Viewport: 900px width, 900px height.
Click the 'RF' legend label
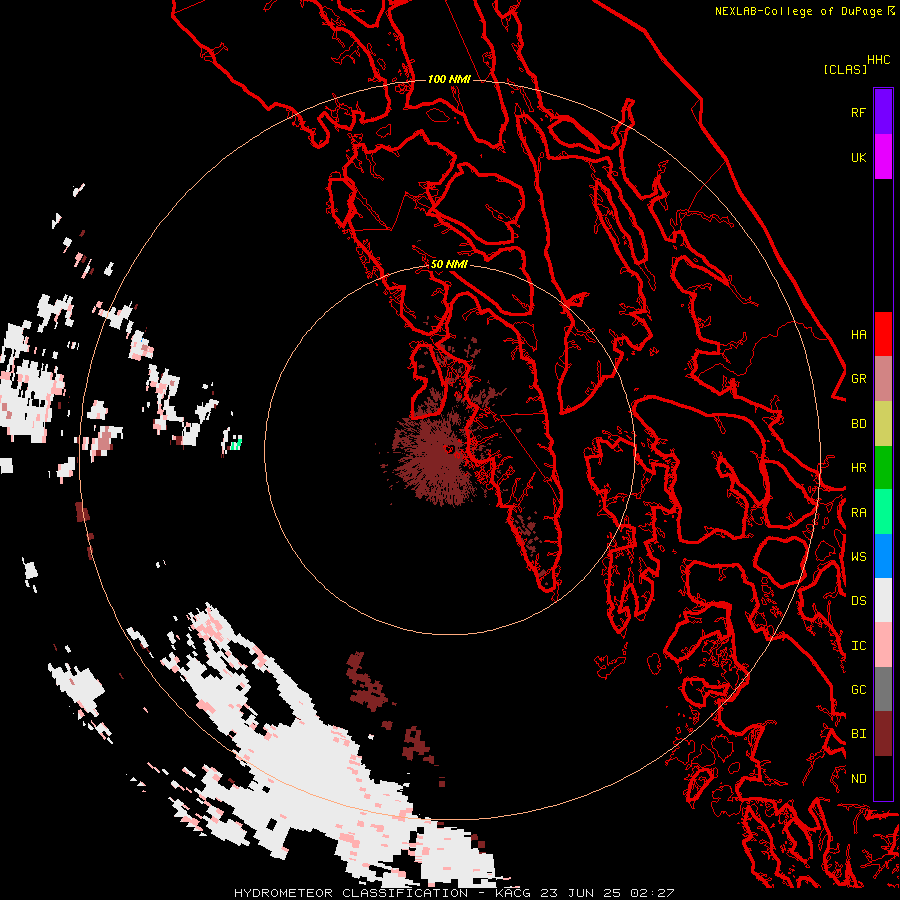click(858, 112)
